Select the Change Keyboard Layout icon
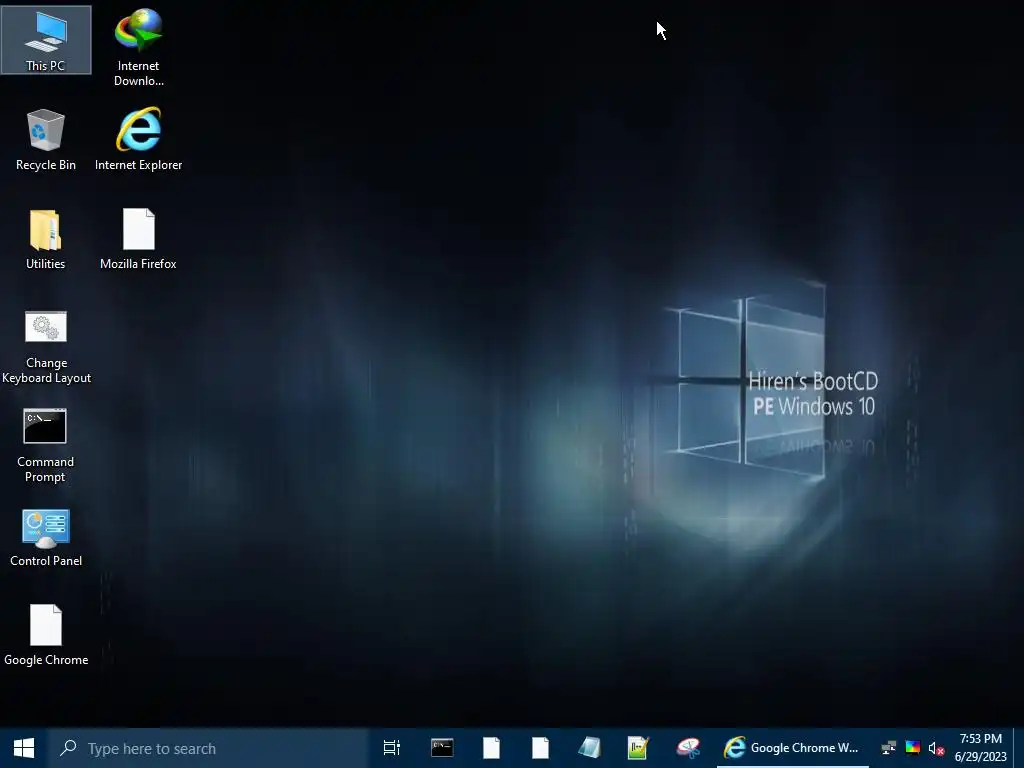Screen dimensions: 1024x768 (46, 347)
